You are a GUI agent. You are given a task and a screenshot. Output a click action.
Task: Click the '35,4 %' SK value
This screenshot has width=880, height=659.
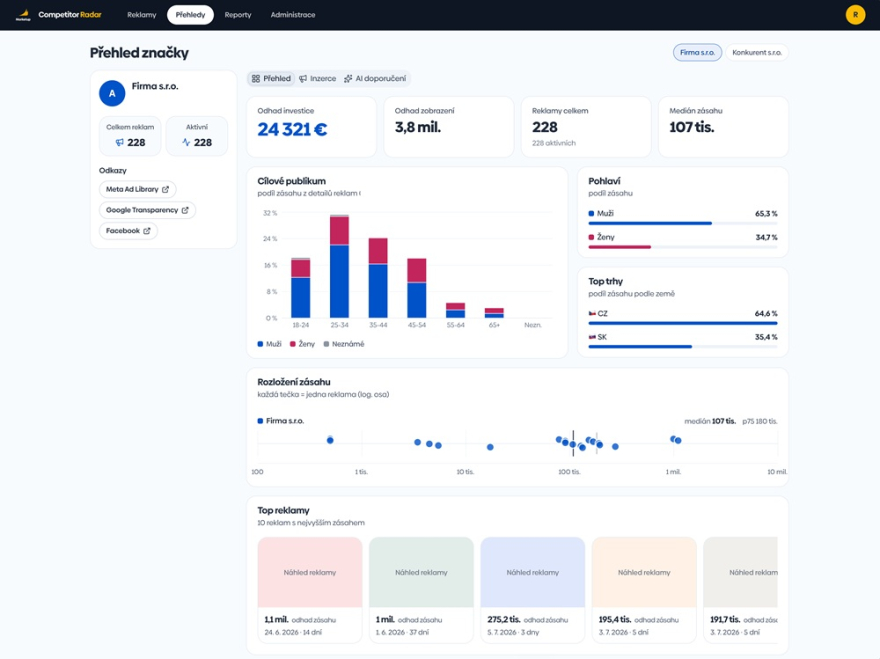766,337
